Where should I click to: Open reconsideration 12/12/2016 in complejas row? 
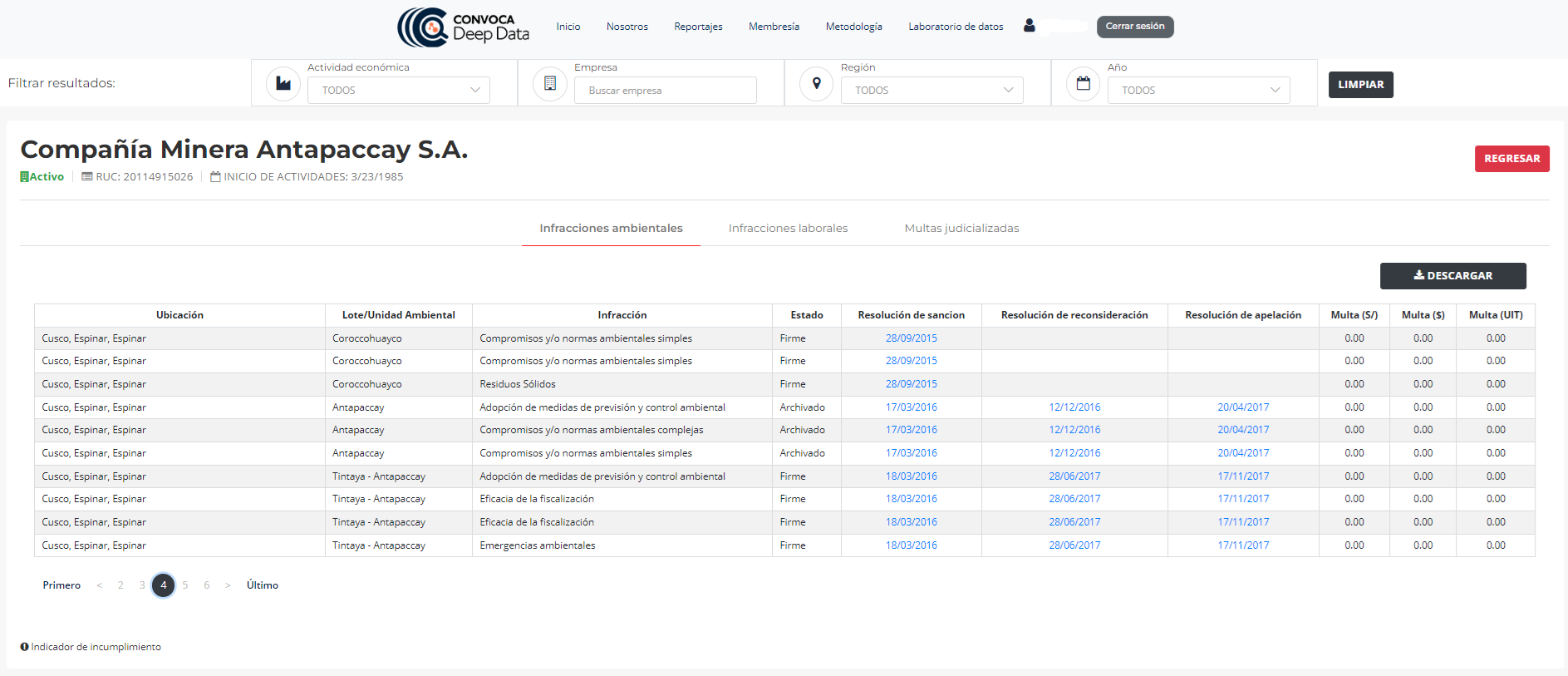[x=1074, y=430]
